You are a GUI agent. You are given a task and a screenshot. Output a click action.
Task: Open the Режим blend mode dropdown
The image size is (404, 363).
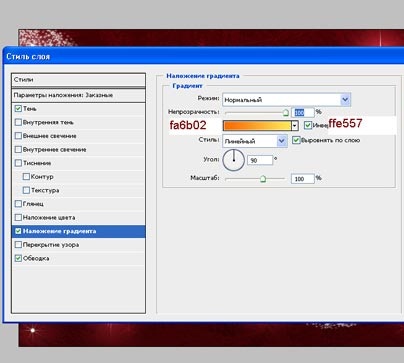pos(345,100)
